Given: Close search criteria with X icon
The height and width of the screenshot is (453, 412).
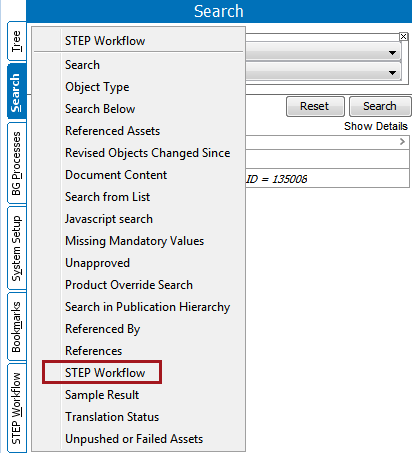Looking at the screenshot, I should (x=403, y=36).
